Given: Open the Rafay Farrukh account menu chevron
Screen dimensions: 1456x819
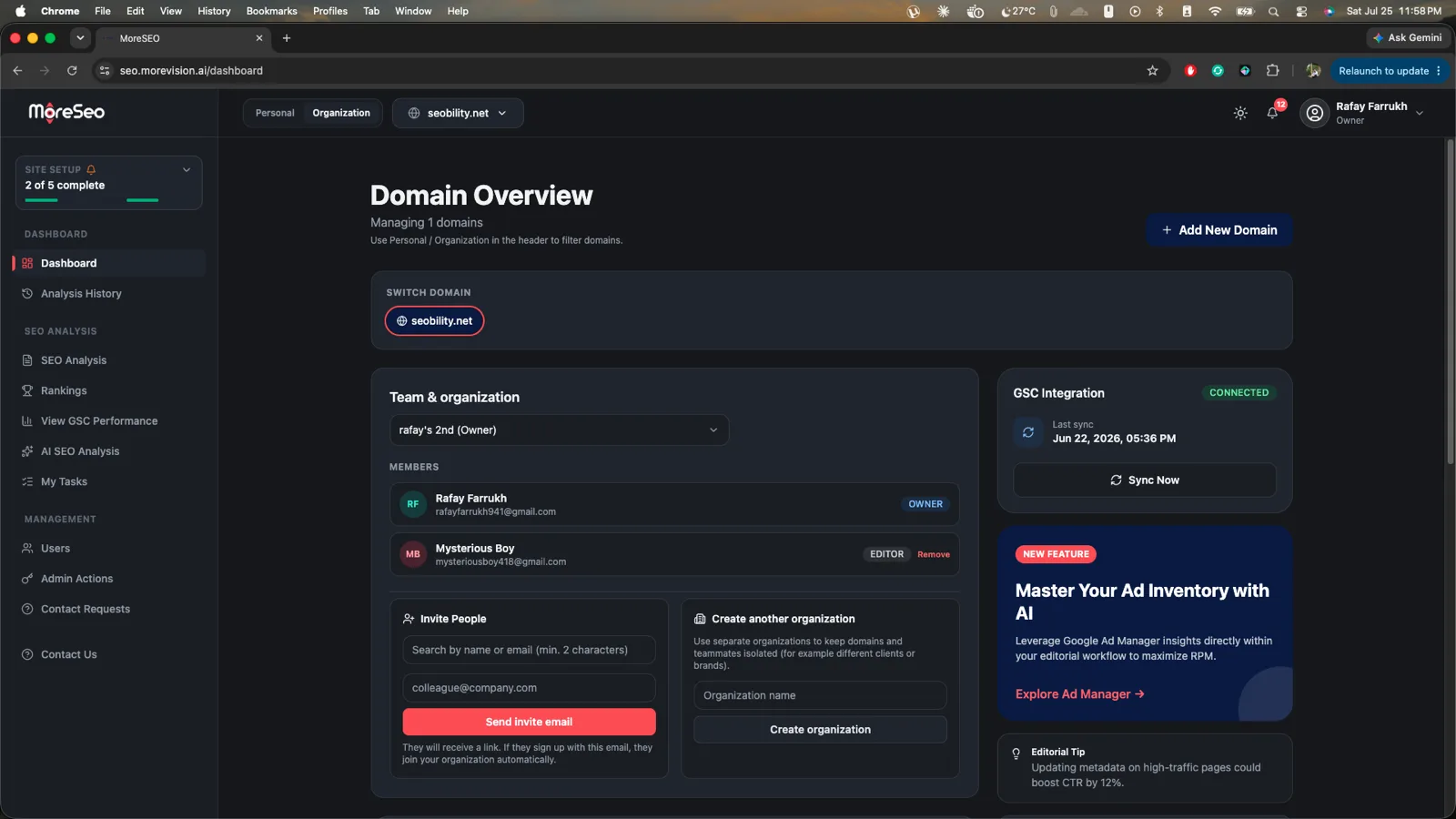Looking at the screenshot, I should tap(1420, 113).
